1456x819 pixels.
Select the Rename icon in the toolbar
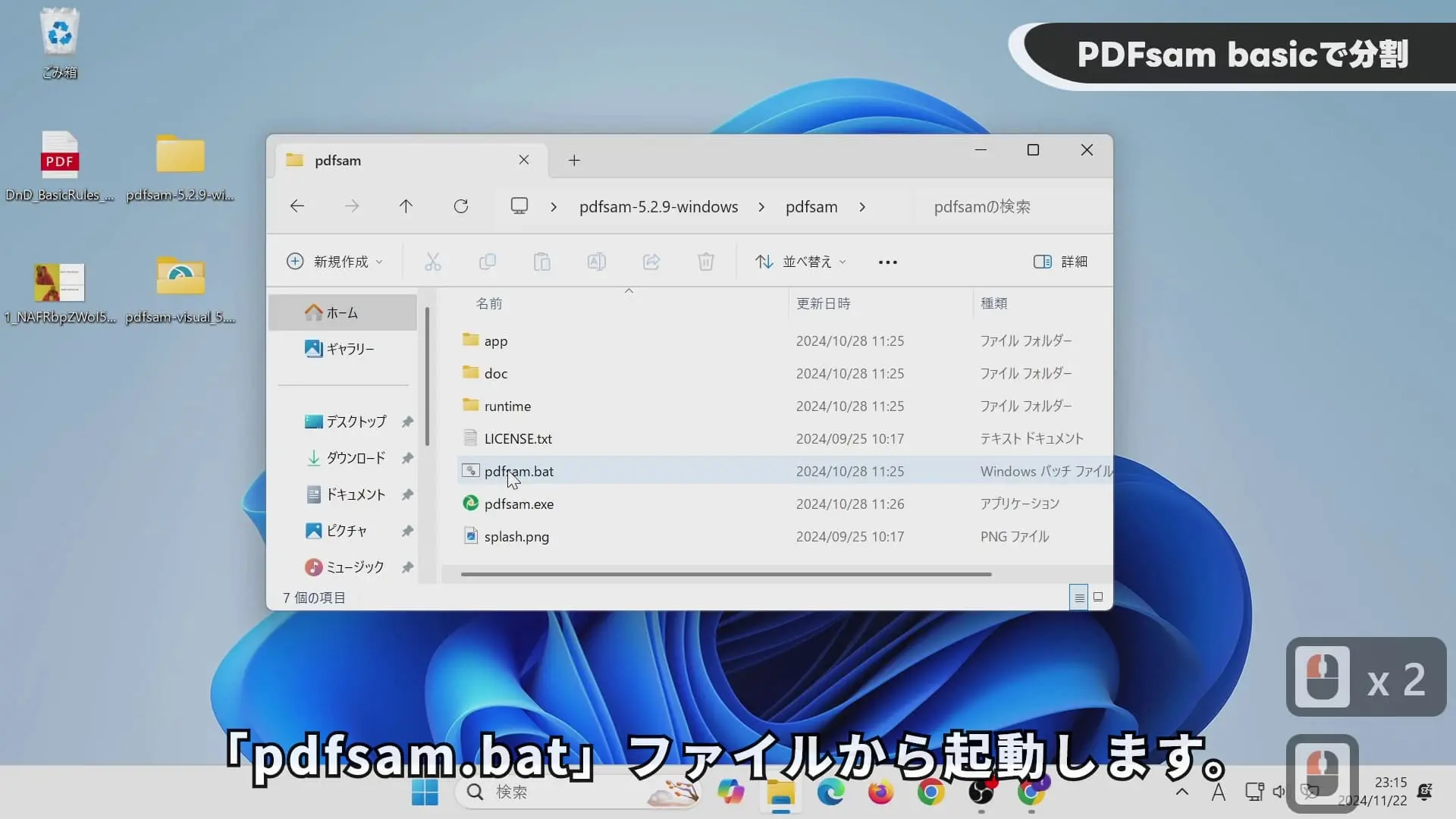point(597,262)
